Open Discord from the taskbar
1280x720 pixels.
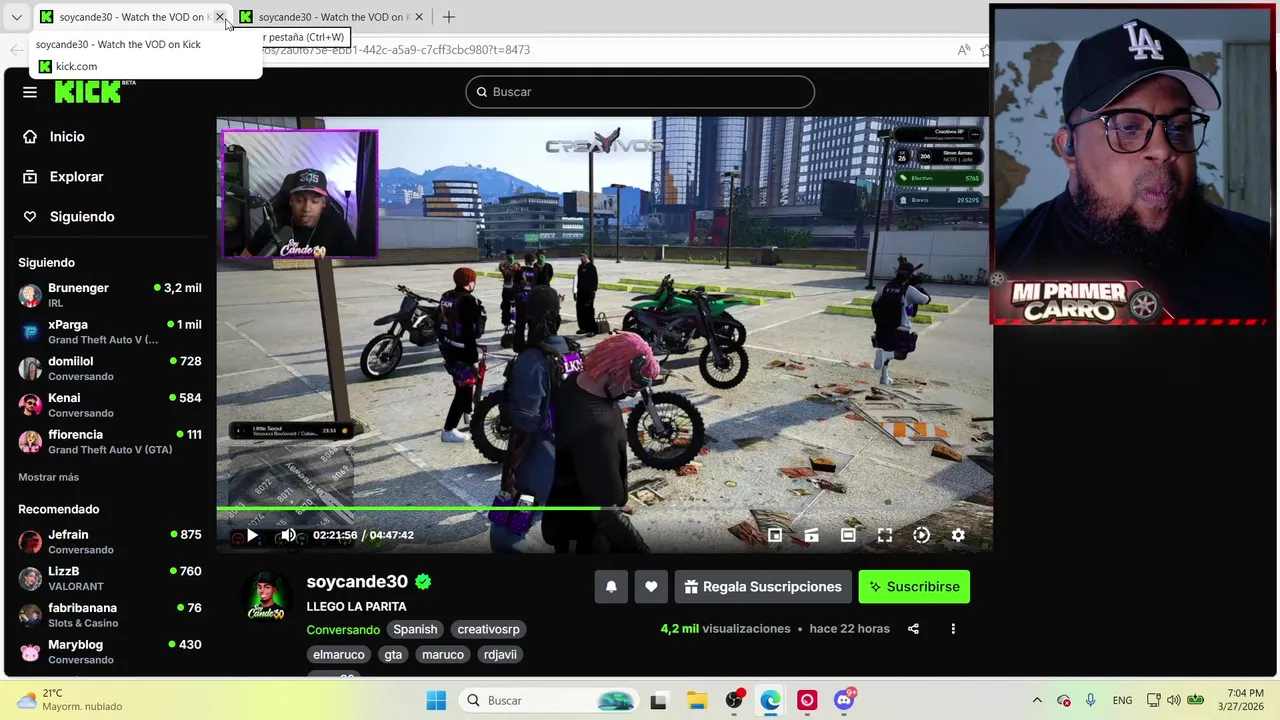click(x=844, y=701)
